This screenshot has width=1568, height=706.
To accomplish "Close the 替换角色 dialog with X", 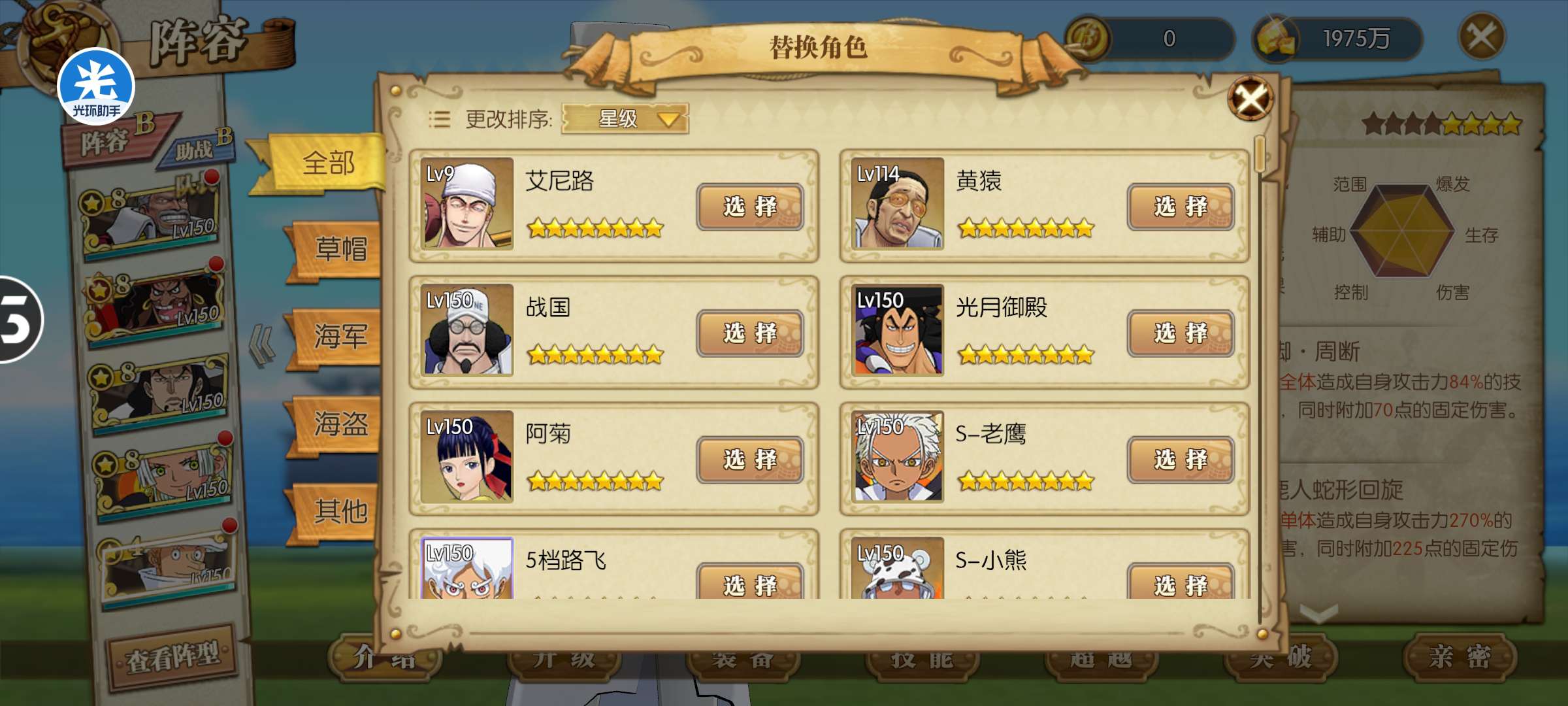I will pos(1250,99).
